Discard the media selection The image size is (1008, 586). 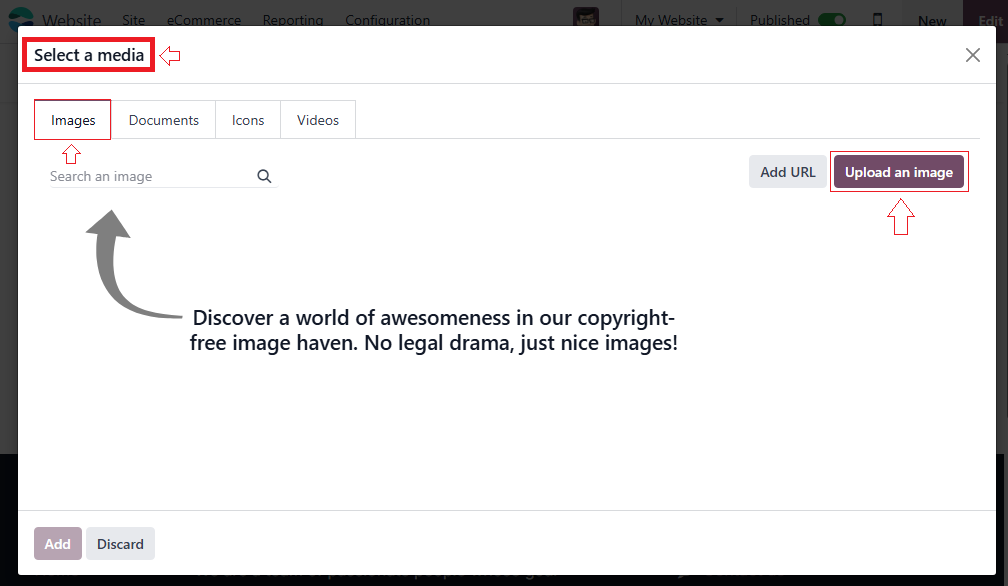coord(120,543)
